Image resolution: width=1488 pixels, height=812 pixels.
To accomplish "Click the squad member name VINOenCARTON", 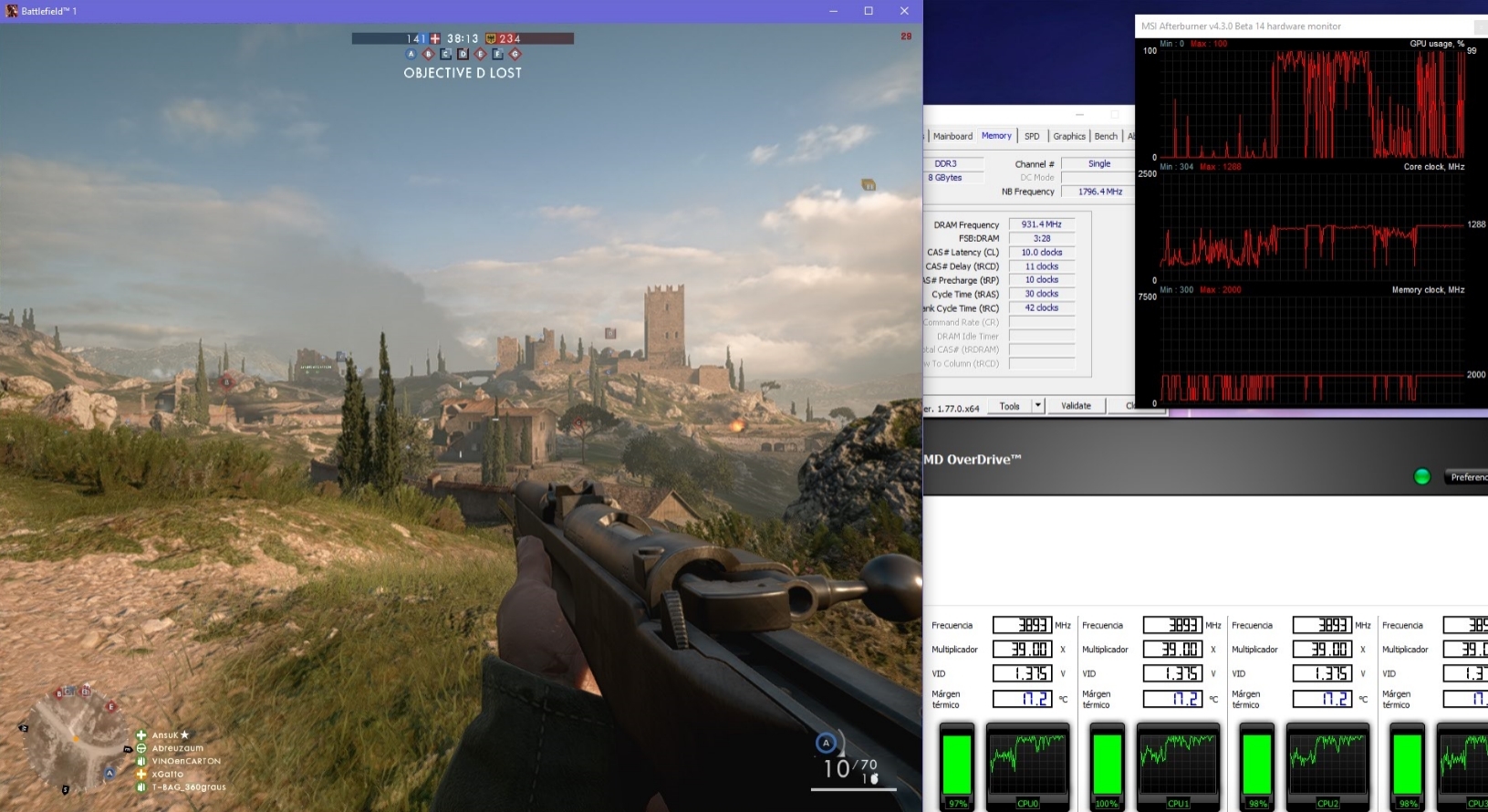I will click(186, 761).
